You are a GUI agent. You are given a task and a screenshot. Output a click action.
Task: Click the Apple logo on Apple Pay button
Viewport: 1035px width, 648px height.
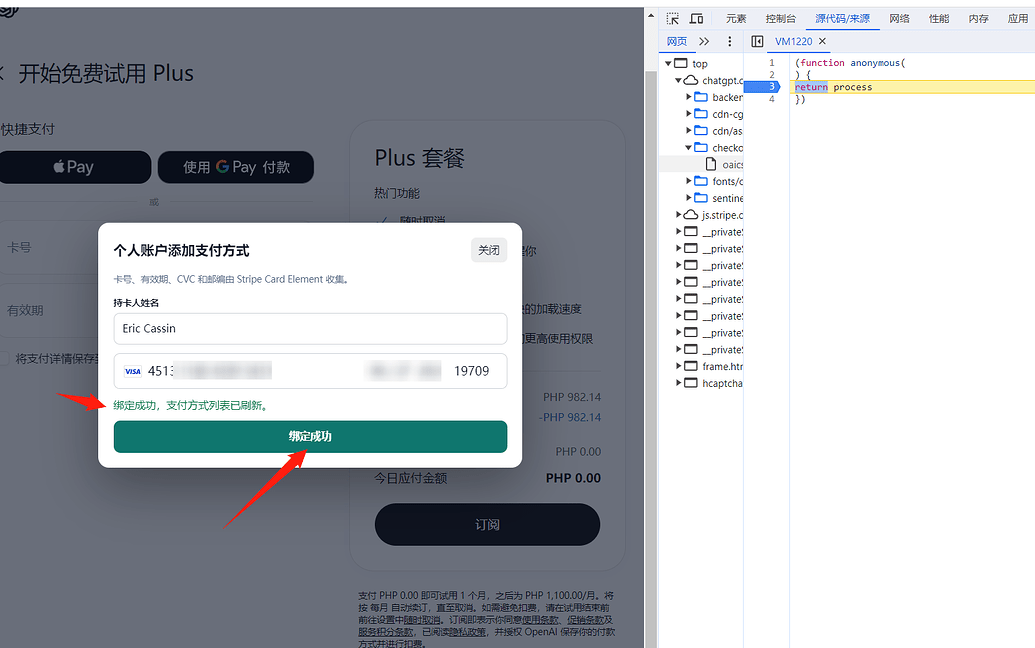point(59,166)
